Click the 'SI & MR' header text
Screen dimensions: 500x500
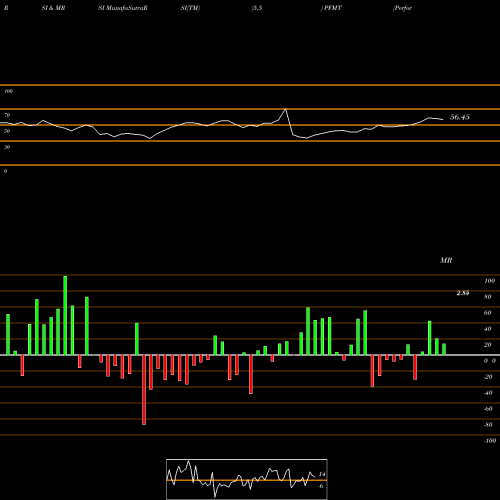click(53, 8)
